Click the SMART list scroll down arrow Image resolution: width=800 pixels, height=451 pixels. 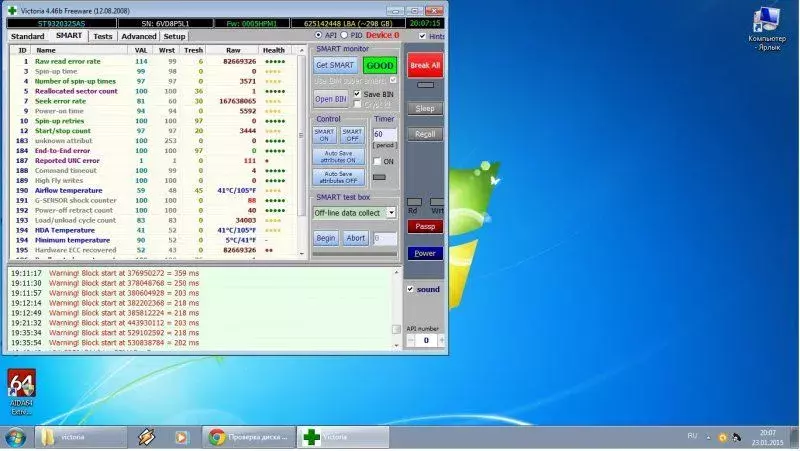pyautogui.click(x=302, y=254)
